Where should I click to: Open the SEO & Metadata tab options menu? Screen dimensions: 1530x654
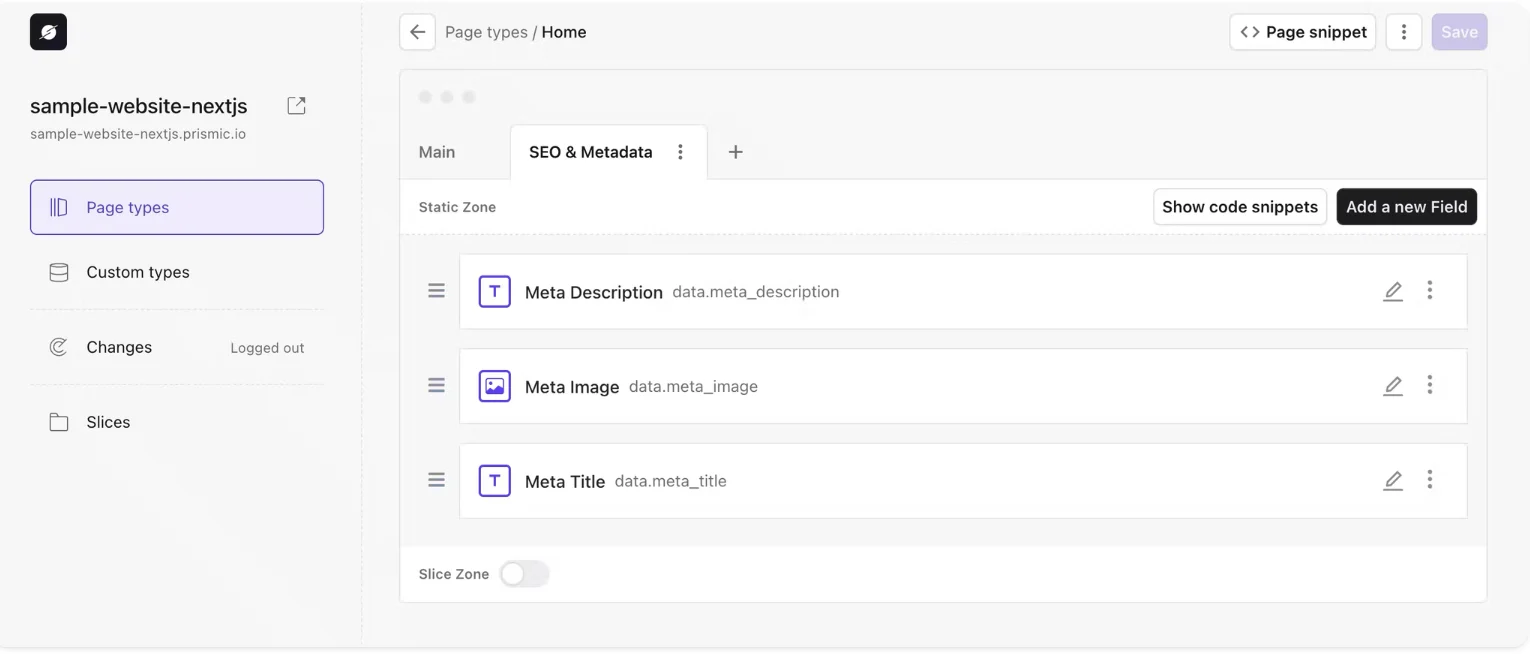[681, 151]
